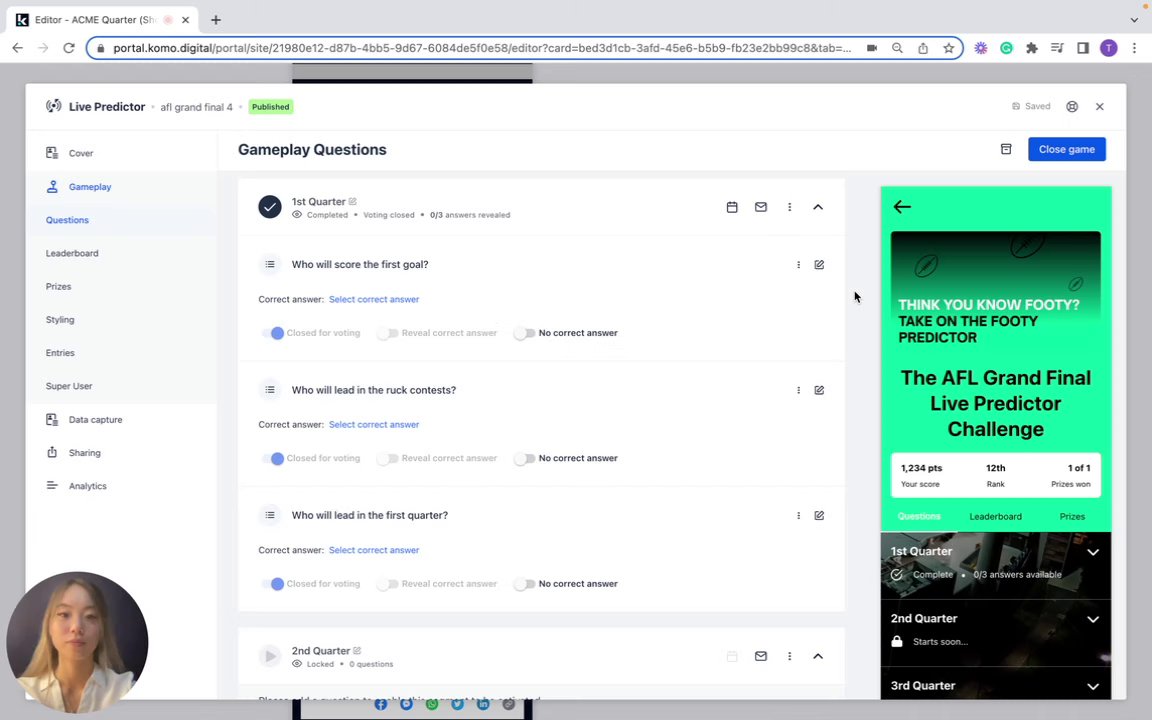Open the browser extensions puzzle icon
The image size is (1152, 720).
1032,48
